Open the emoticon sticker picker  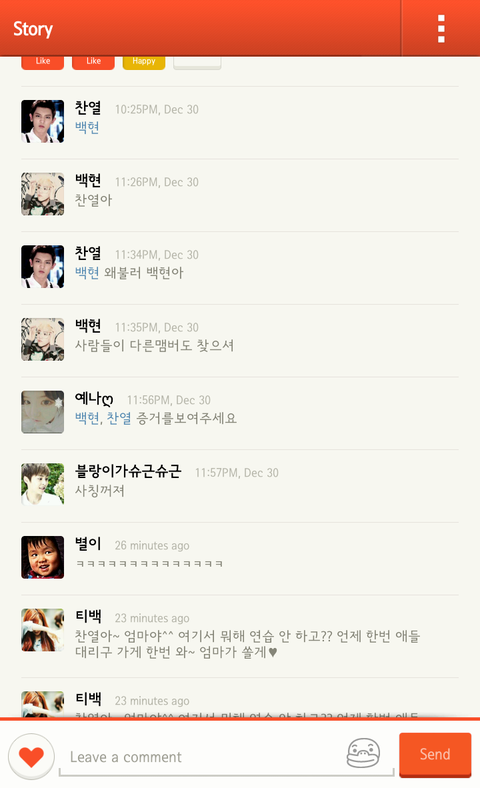(363, 753)
